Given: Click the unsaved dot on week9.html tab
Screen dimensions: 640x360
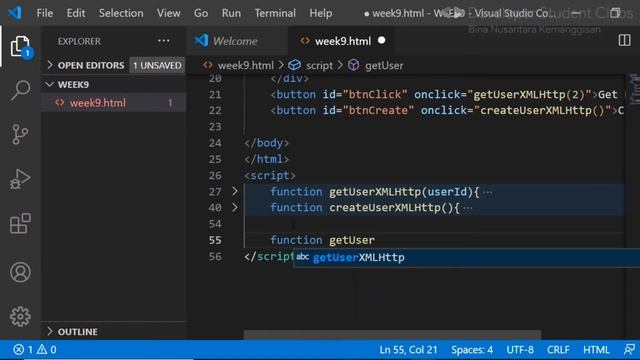Looking at the screenshot, I should pos(382,41).
